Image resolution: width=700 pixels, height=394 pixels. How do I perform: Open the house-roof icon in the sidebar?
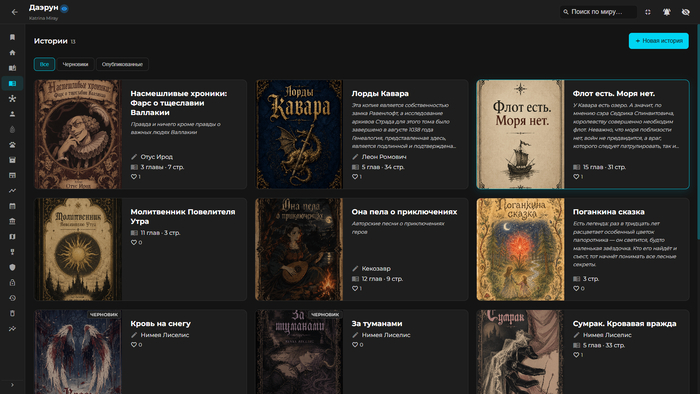(12, 145)
